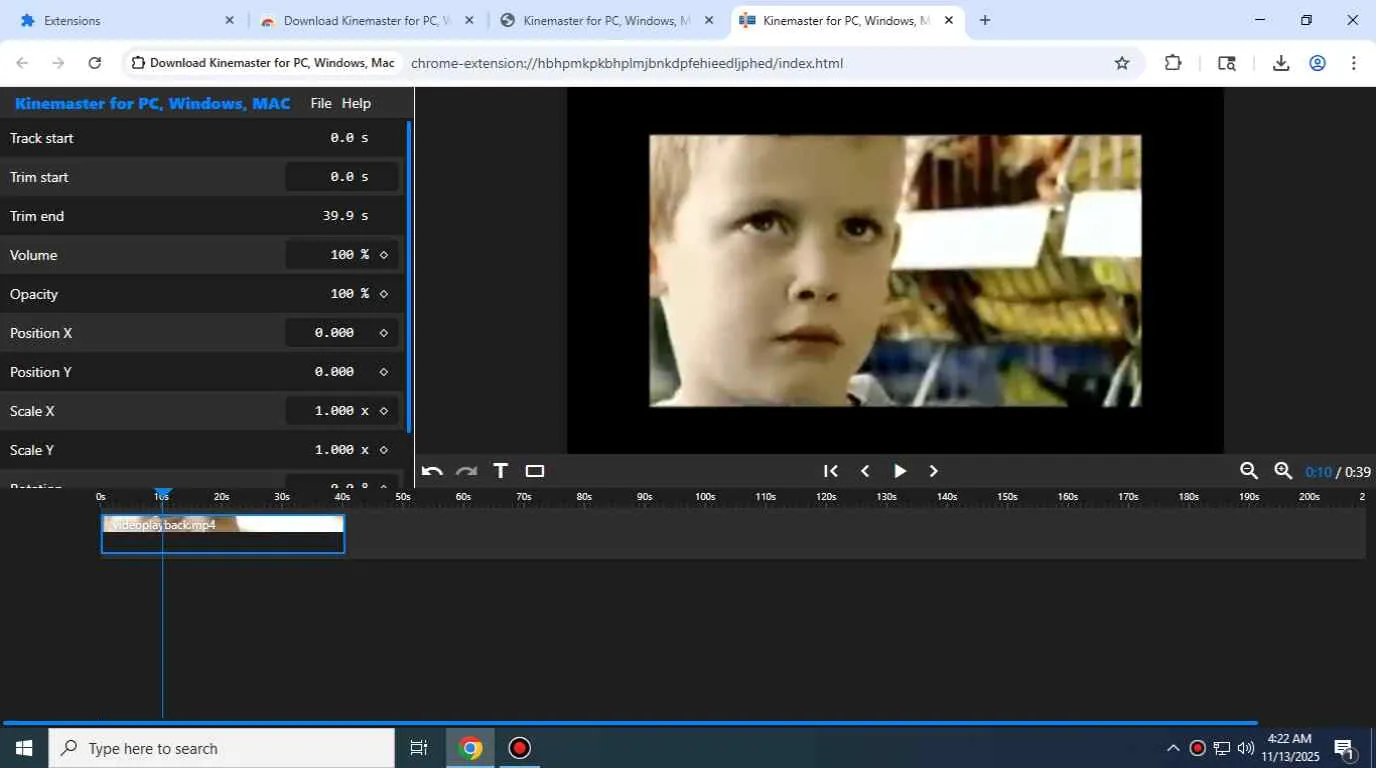1376x768 pixels.
Task: Toggle the Scale Y keyframe diamond
Action: (x=384, y=450)
